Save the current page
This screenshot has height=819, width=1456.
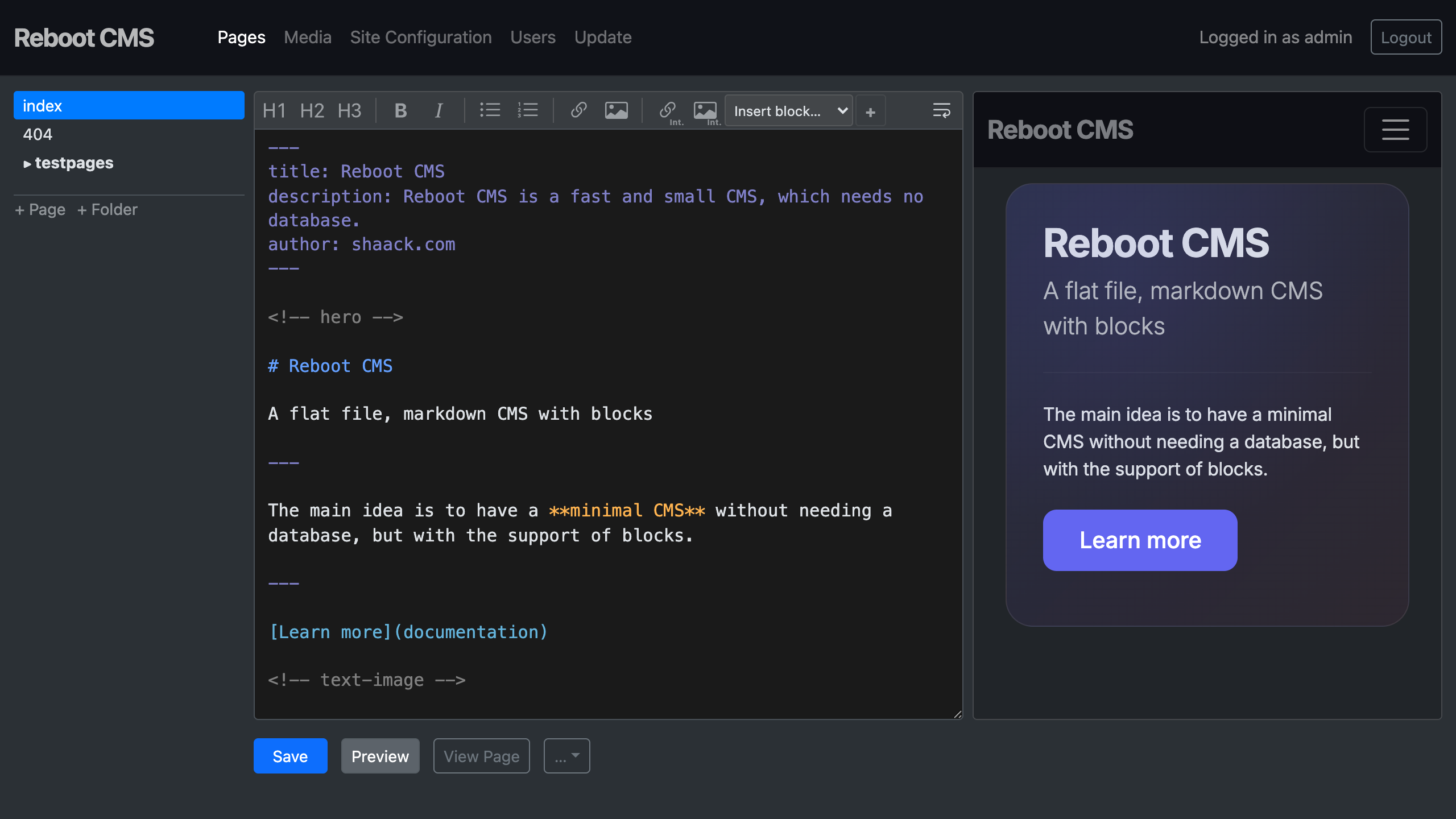290,756
